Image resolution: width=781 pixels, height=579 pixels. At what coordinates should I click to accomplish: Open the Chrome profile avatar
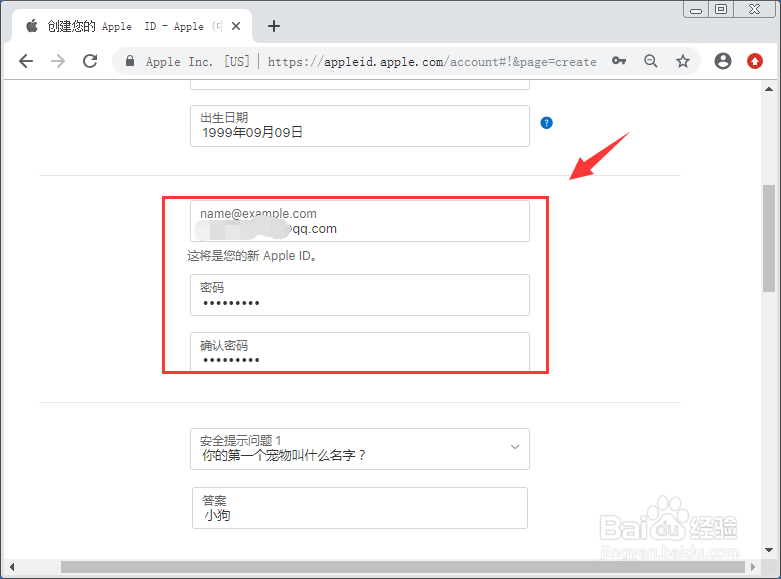pyautogui.click(x=723, y=61)
